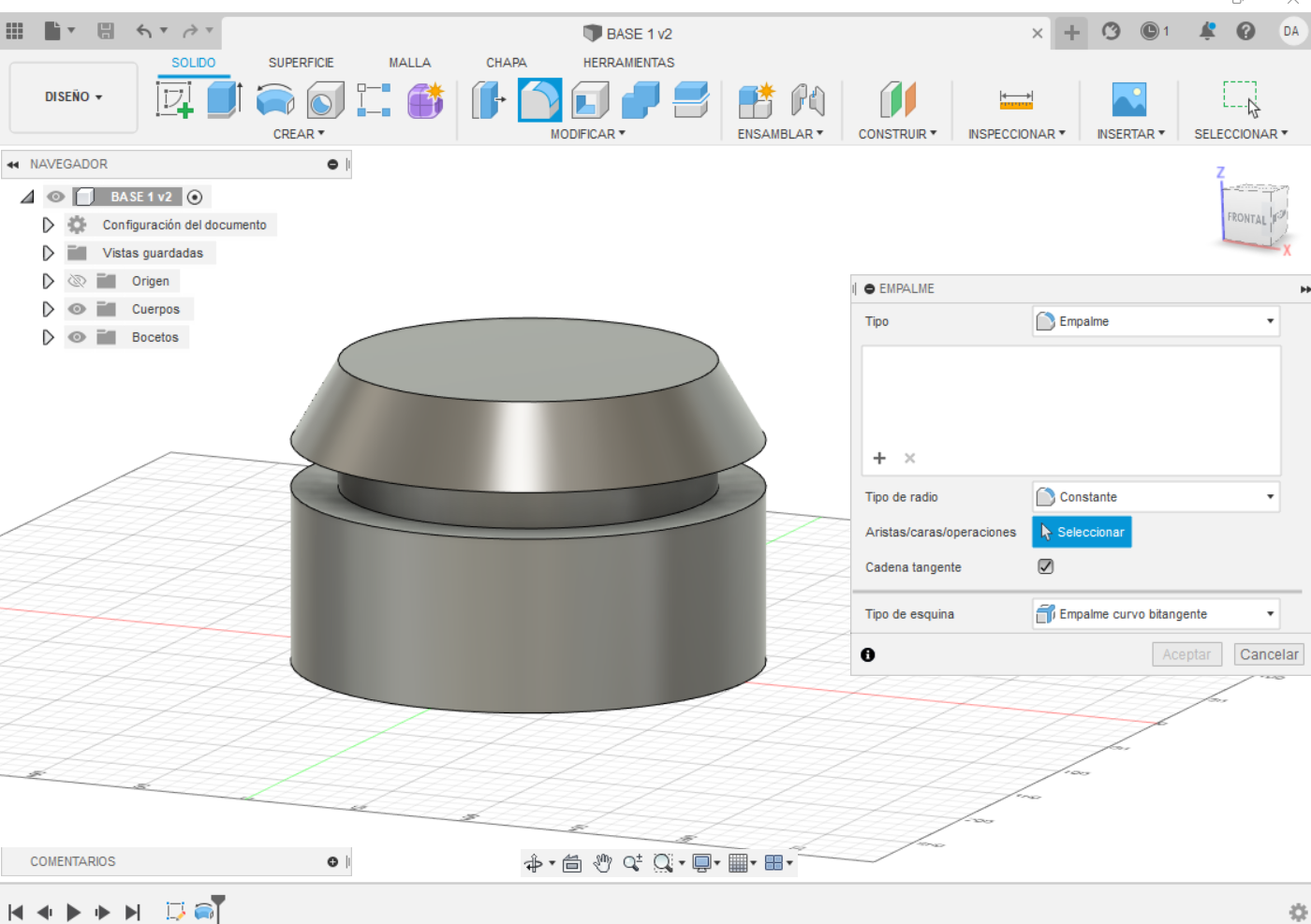This screenshot has height=924, width=1311.
Task: Select the New Component icon
Action: [756, 99]
